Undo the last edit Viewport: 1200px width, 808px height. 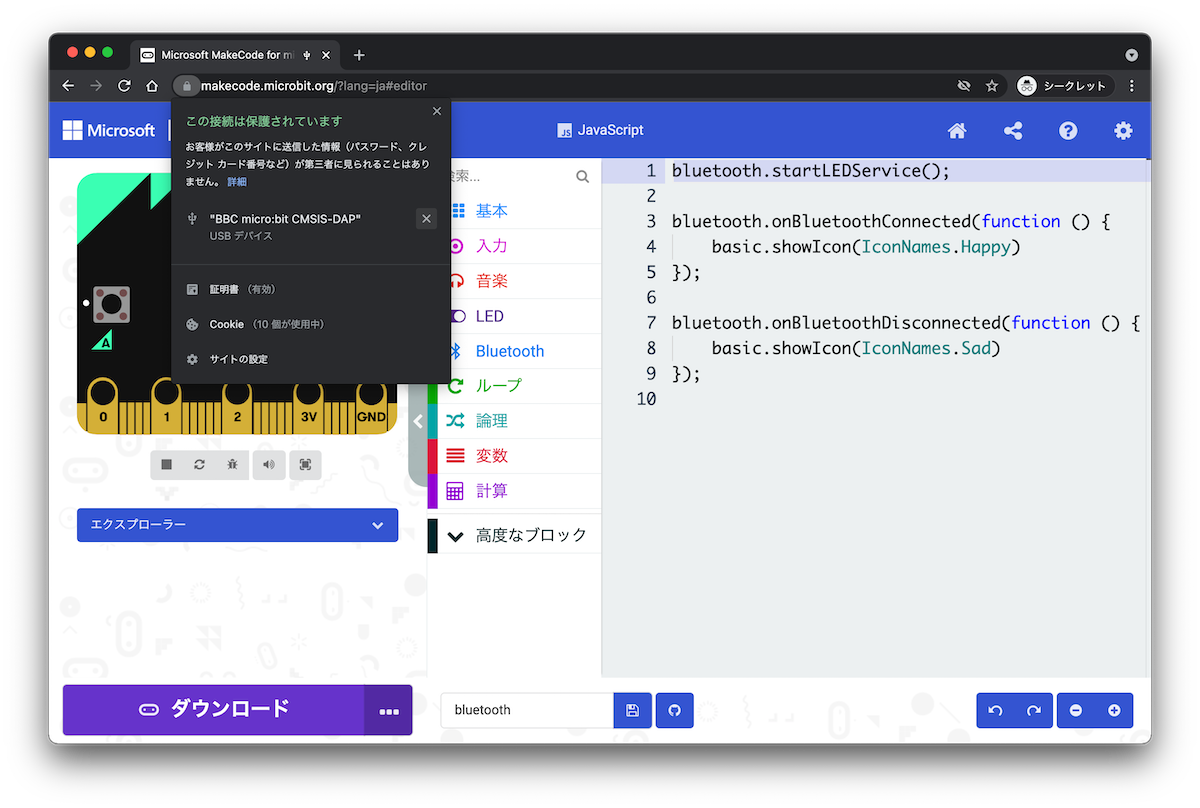pos(995,710)
